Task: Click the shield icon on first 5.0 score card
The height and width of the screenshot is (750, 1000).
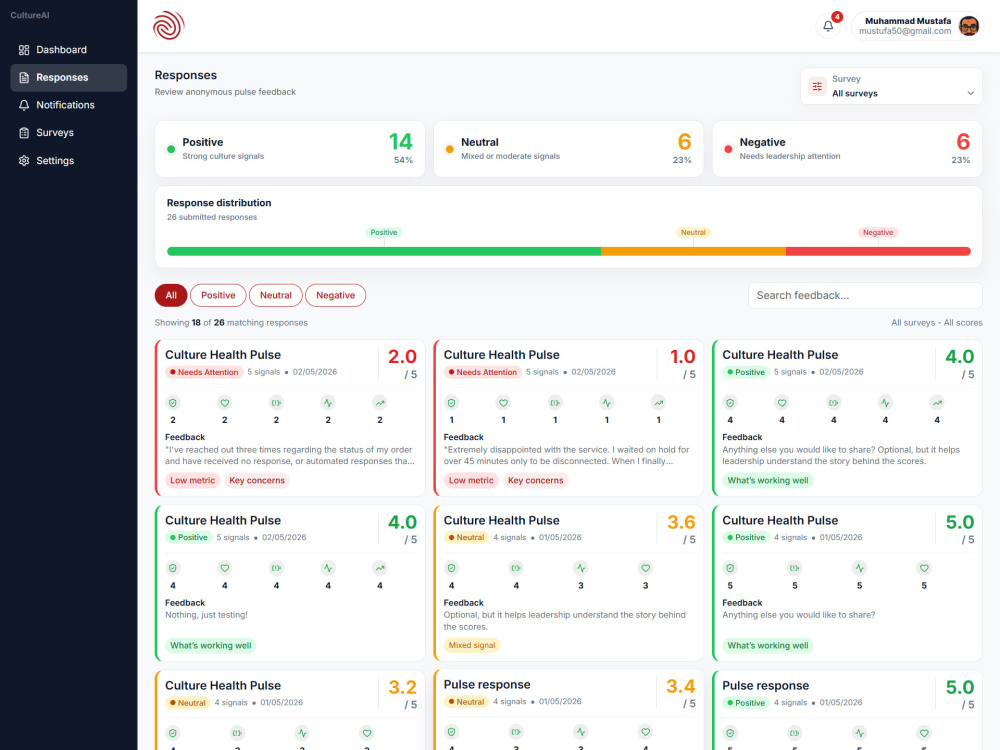Action: (730, 568)
